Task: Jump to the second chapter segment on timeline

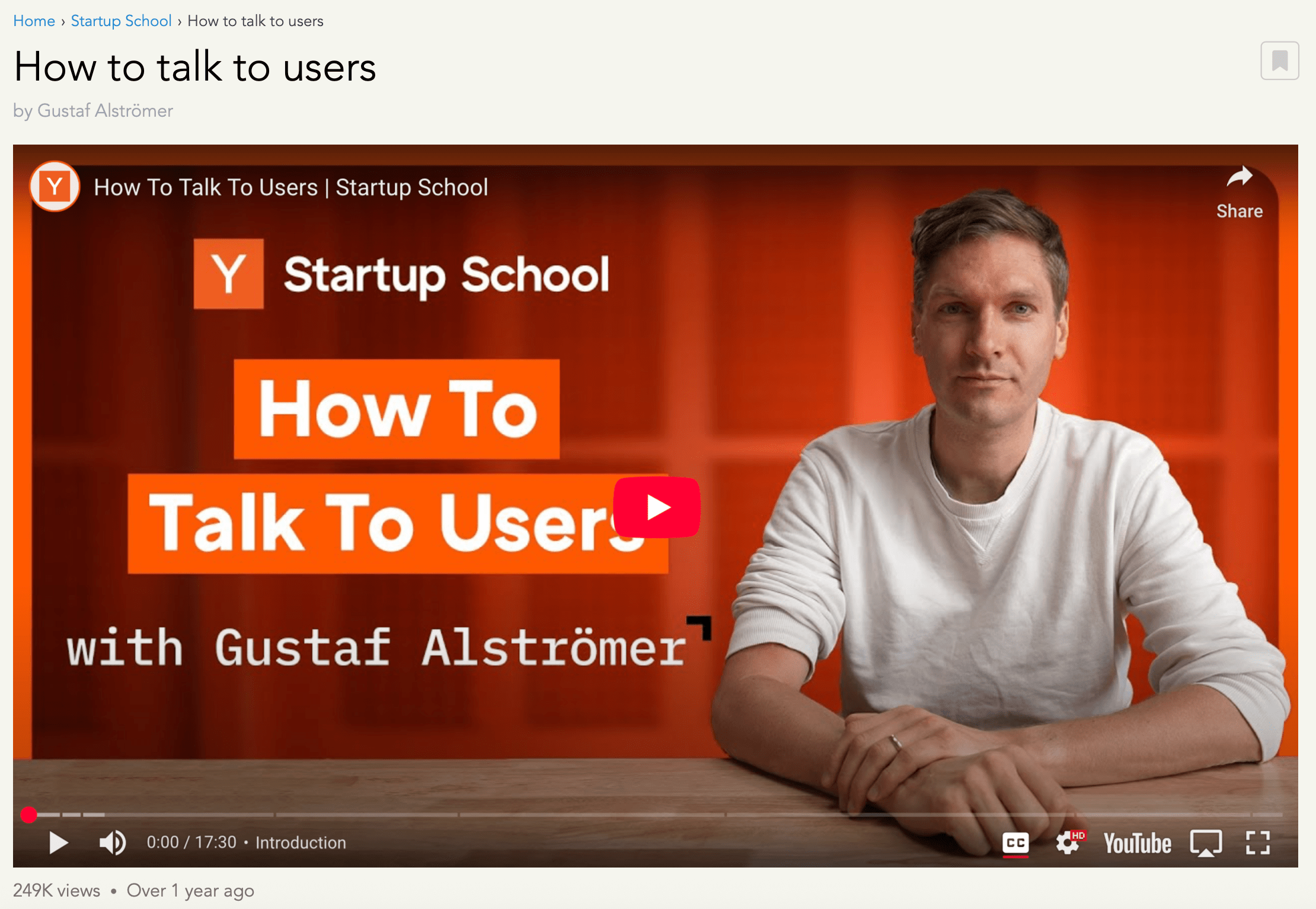Action: (x=71, y=815)
